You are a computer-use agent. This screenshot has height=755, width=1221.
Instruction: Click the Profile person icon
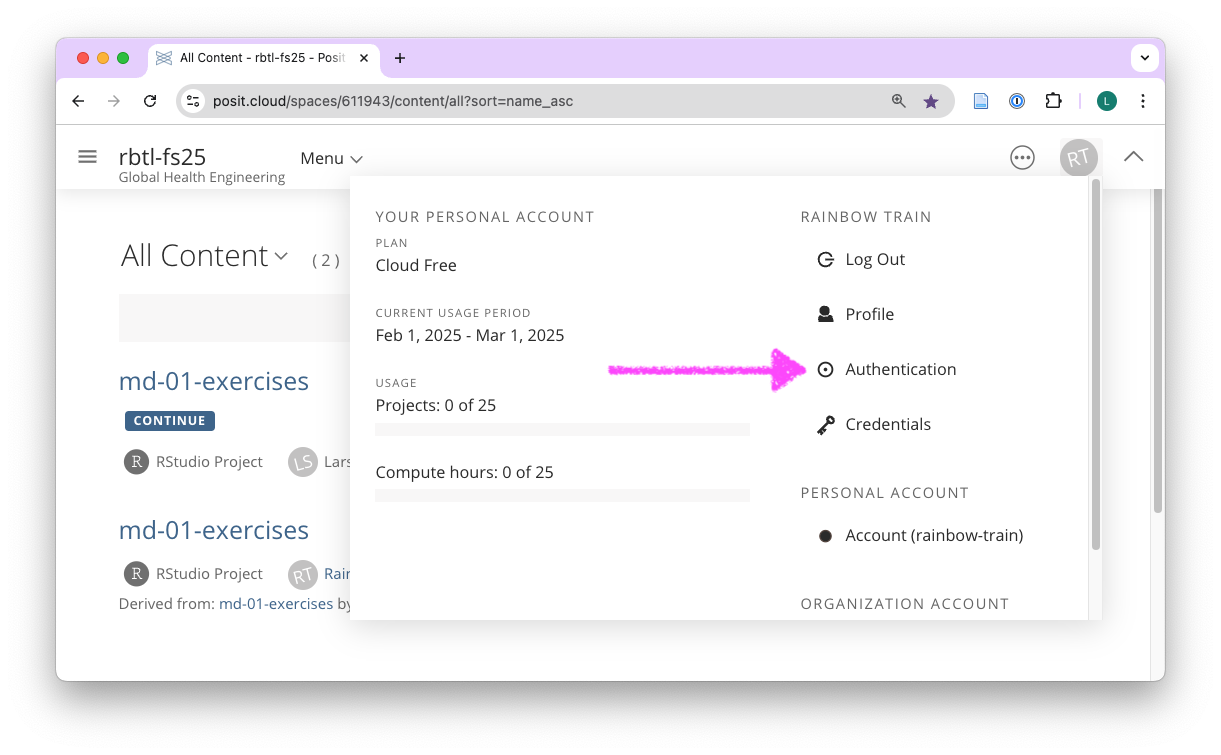click(x=825, y=314)
